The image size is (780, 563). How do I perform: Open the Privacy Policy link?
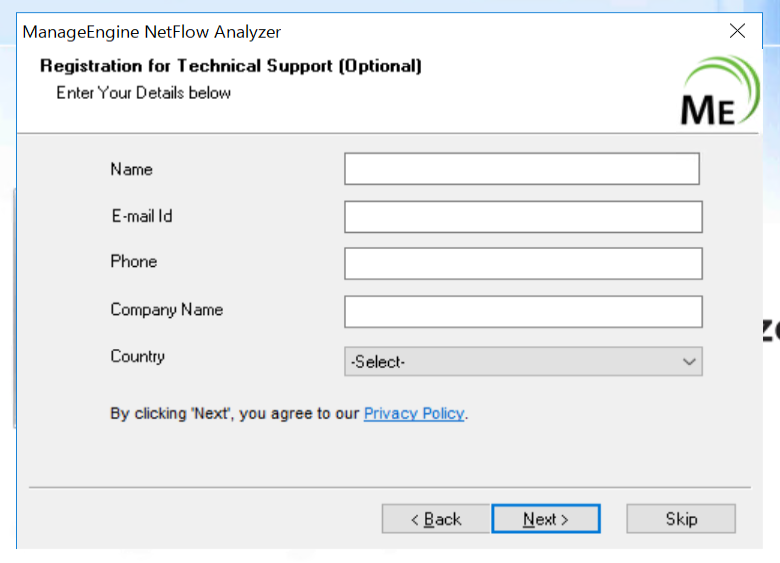pos(414,413)
